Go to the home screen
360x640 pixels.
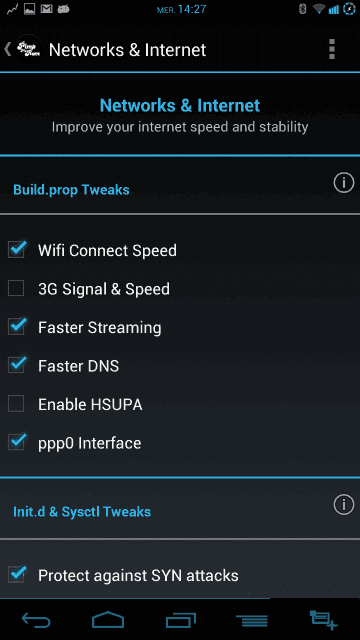[108, 620]
